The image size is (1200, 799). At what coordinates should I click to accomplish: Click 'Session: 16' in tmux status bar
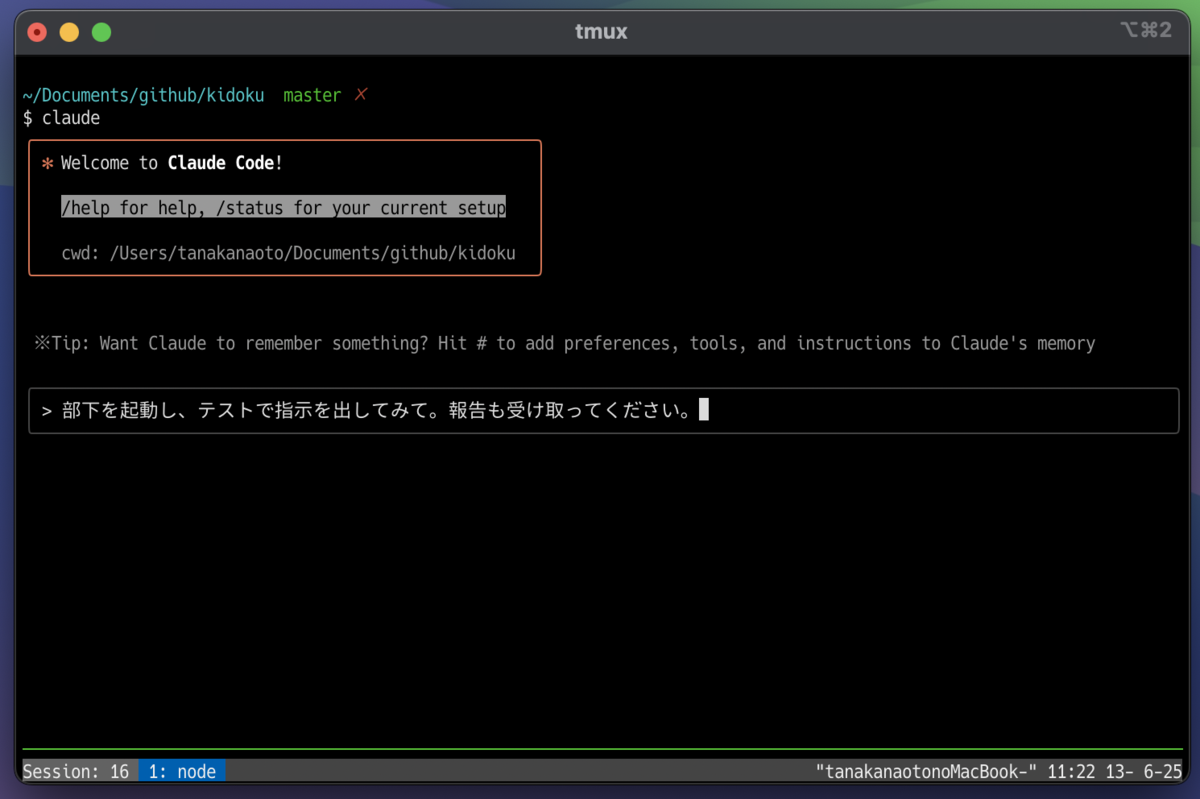tap(76, 771)
